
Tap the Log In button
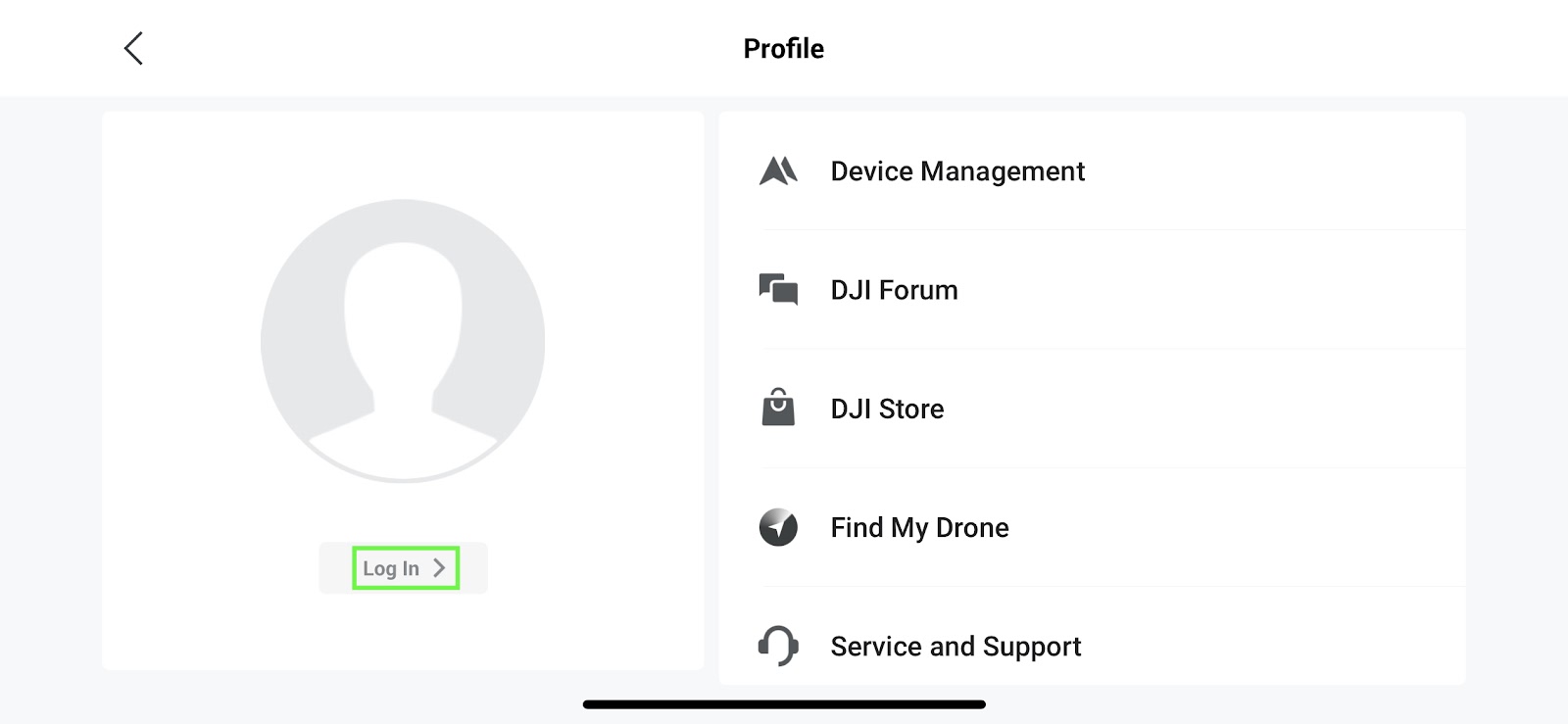point(404,568)
